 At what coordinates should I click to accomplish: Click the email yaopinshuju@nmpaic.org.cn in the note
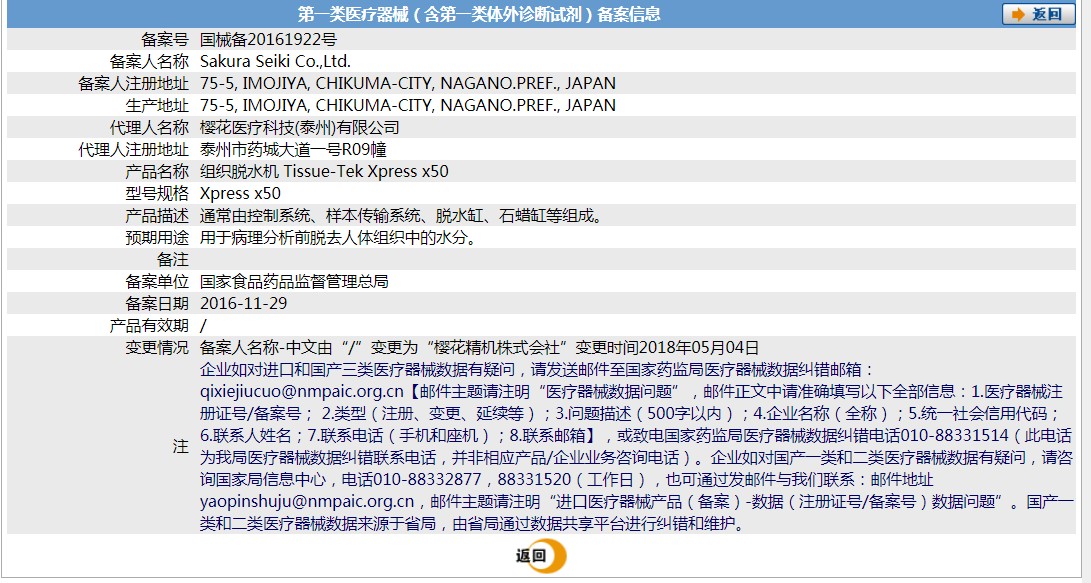[x=307, y=502]
